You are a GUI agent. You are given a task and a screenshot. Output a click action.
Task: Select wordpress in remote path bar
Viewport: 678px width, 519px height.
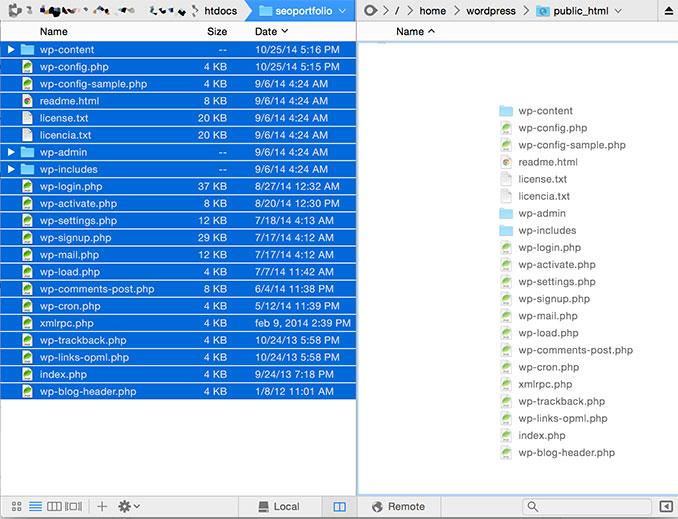pos(491,11)
